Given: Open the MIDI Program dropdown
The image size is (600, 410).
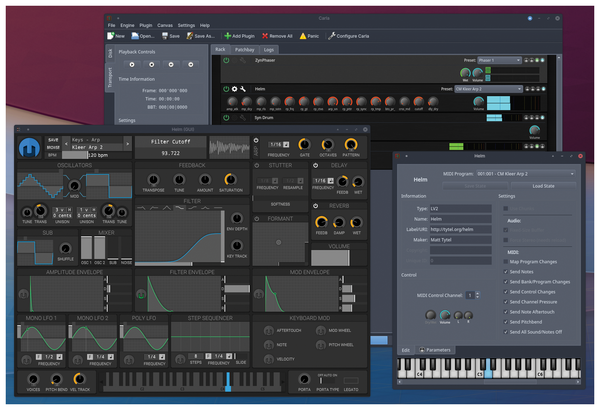Looking at the screenshot, I should pyautogui.click(x=525, y=173).
